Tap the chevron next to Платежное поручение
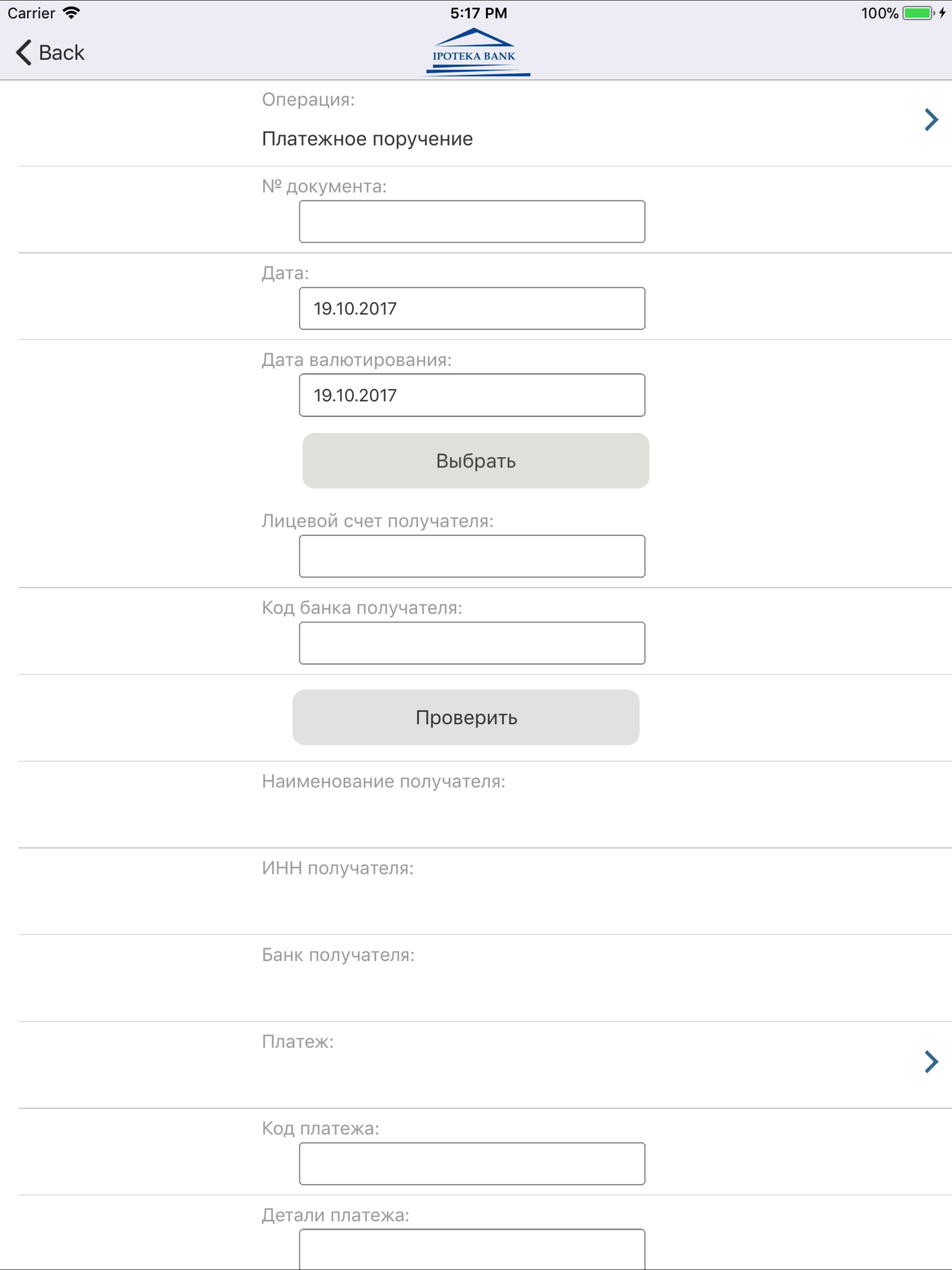 (x=931, y=119)
